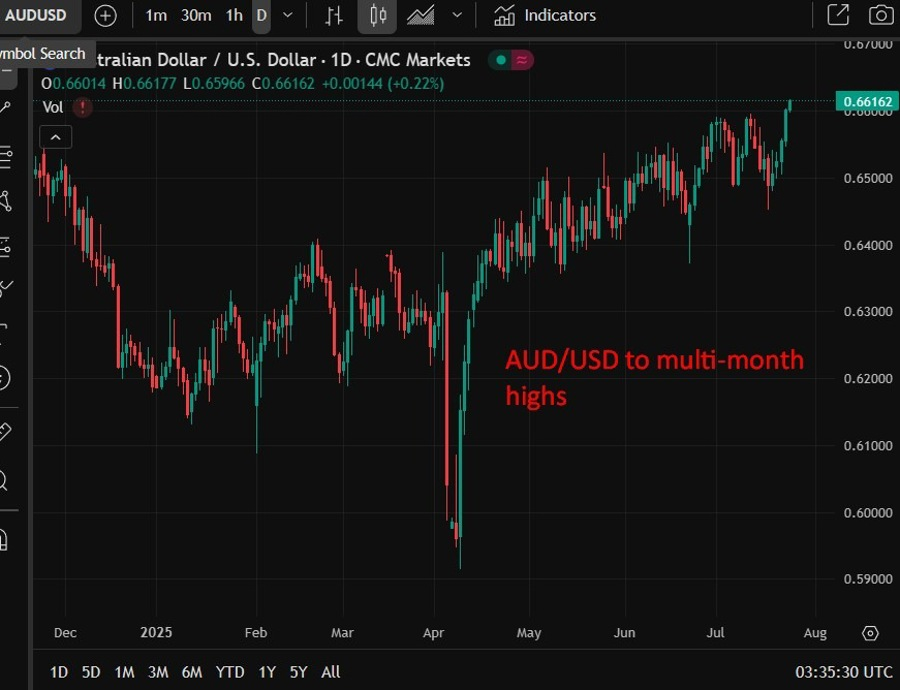Click the Jun label on time axis
The height and width of the screenshot is (690, 900).
coord(624,633)
